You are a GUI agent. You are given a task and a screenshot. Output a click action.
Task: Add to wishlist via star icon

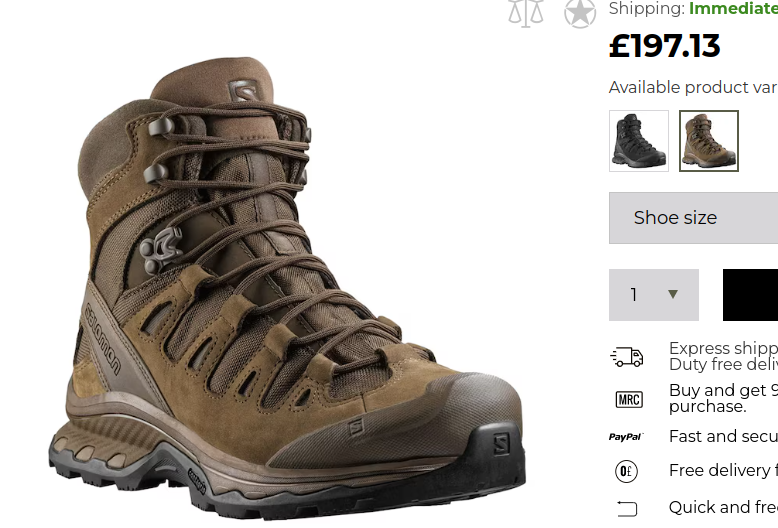click(580, 13)
